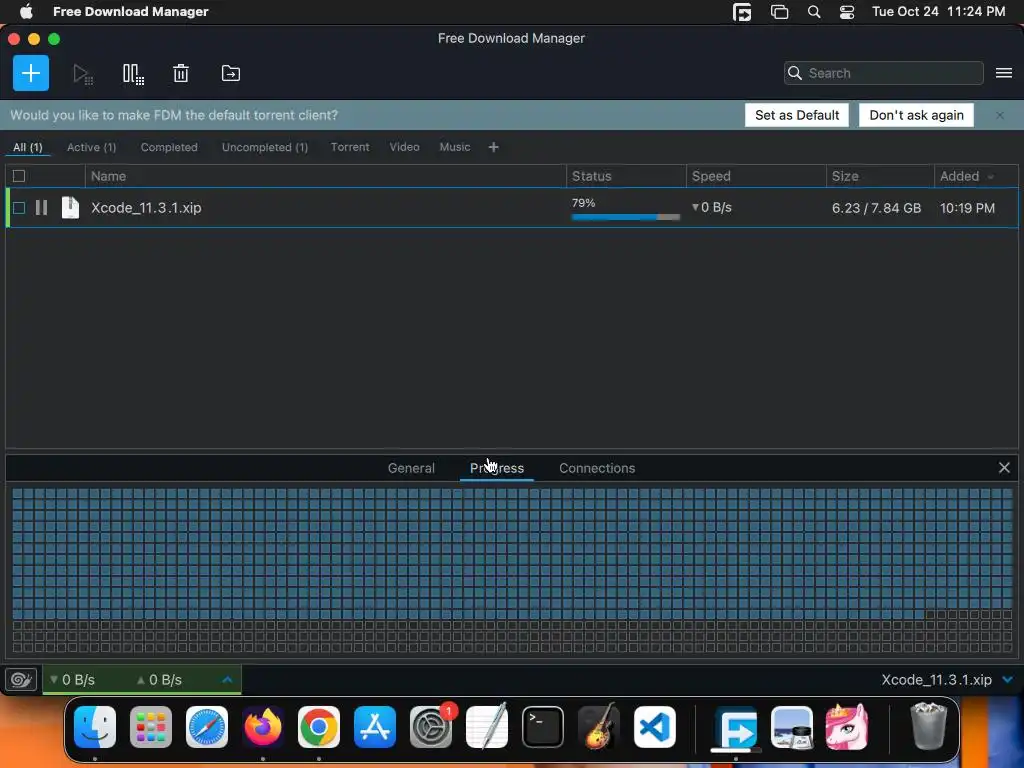Open Launchpad from the dock

coord(151,727)
